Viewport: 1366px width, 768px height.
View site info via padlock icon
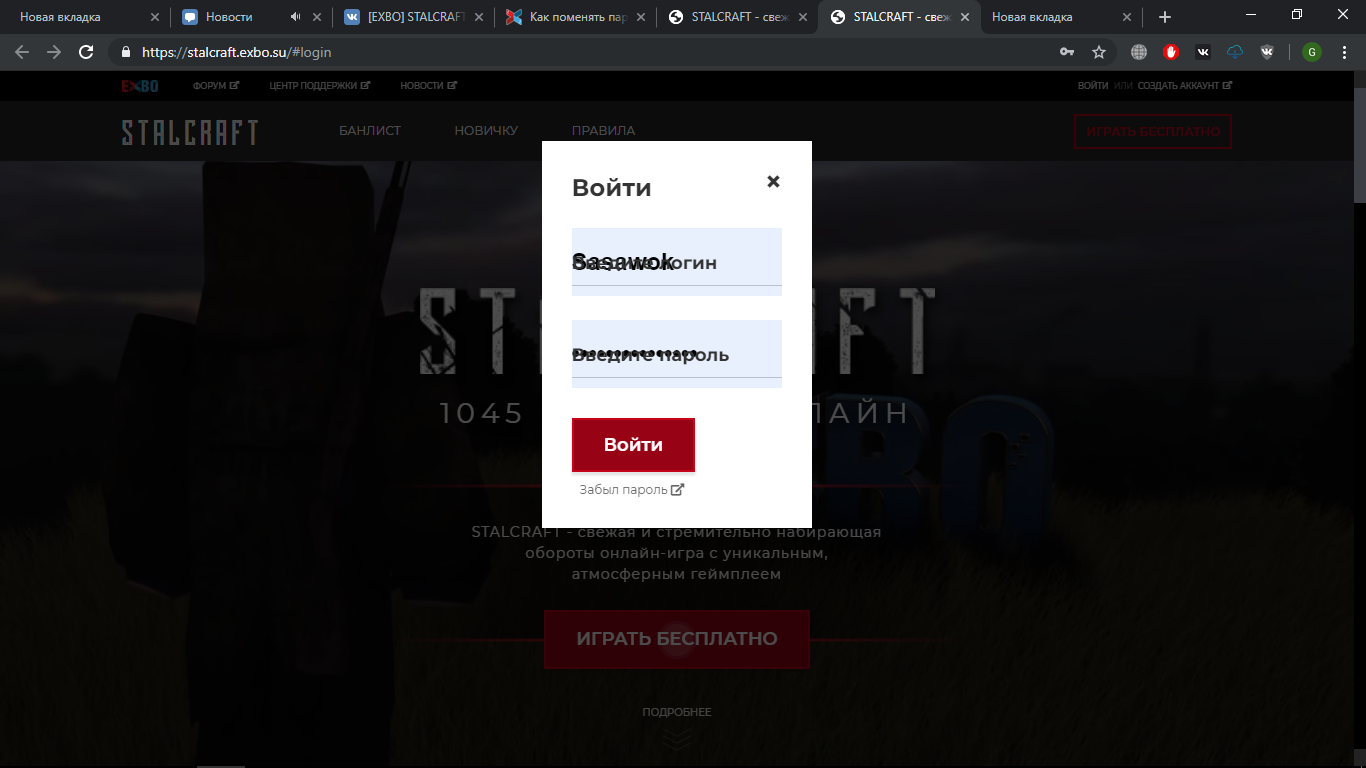(126, 52)
